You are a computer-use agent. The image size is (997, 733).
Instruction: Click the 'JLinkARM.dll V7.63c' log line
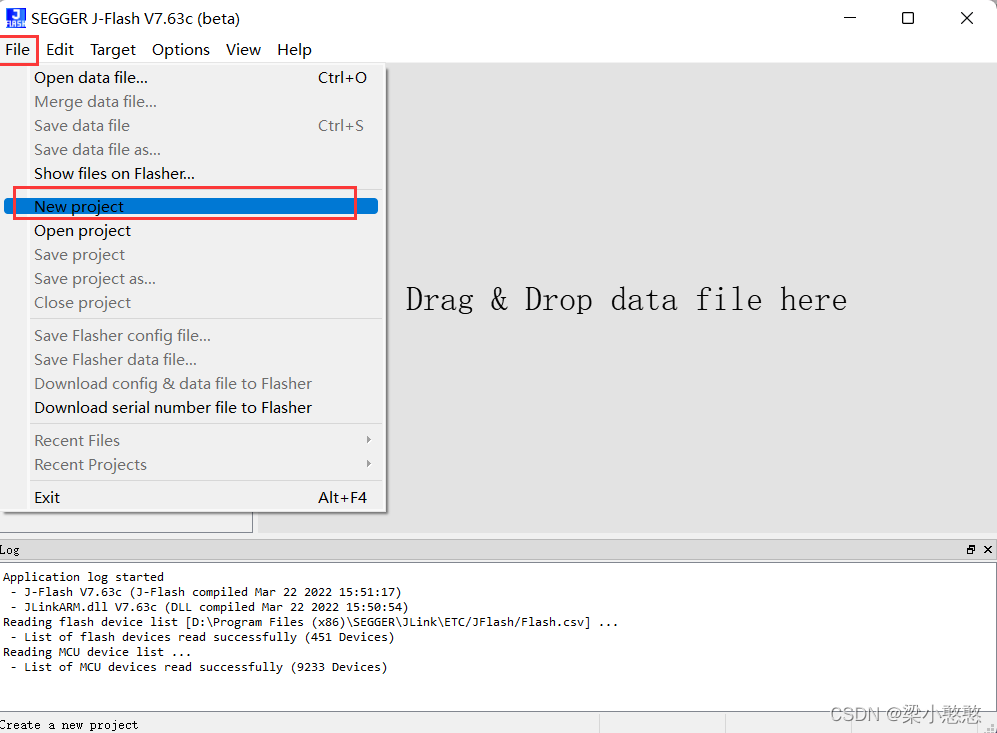(209, 607)
